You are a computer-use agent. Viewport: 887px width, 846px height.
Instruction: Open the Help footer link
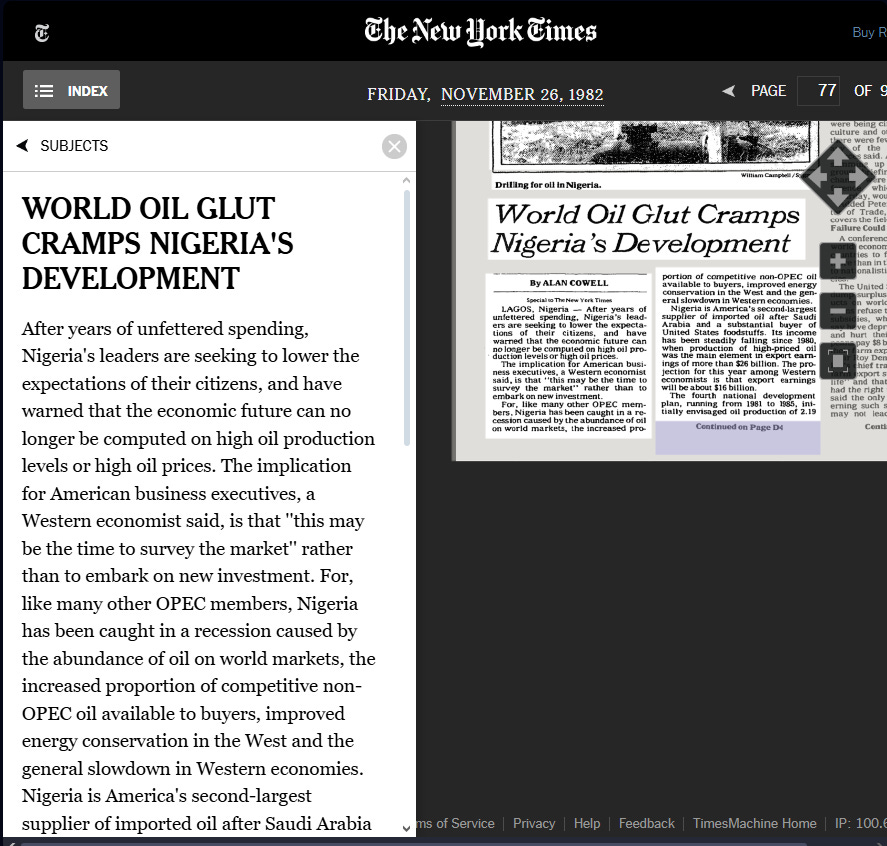click(x=587, y=823)
